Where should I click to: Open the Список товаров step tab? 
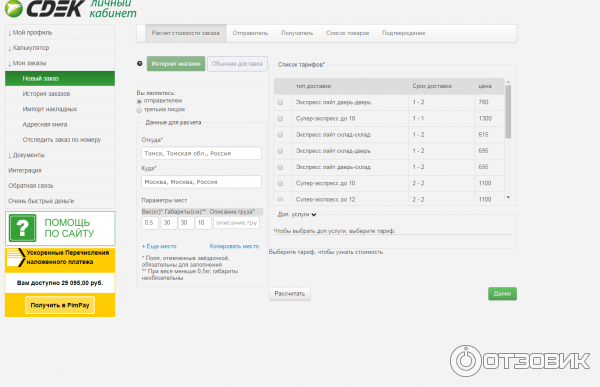pos(347,33)
